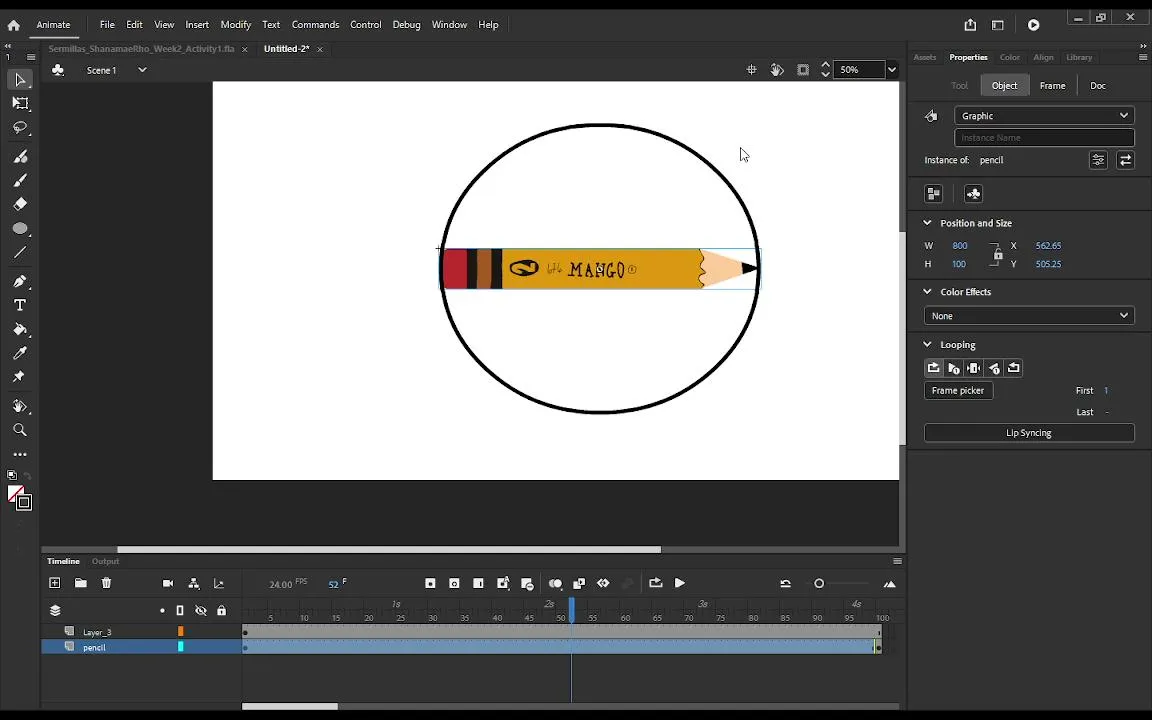1152x720 pixels.
Task: Select the Paint Bucket tool
Action: pos(20,329)
